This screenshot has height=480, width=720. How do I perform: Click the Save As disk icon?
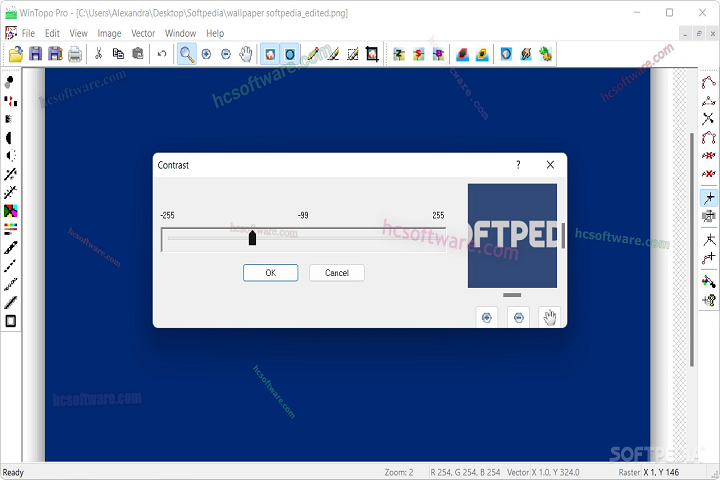(x=55, y=54)
